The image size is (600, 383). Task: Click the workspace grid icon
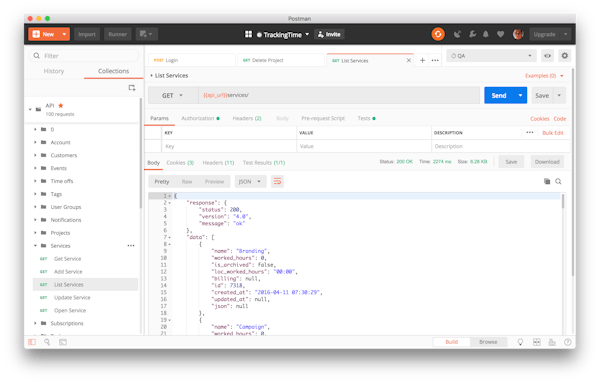248,34
